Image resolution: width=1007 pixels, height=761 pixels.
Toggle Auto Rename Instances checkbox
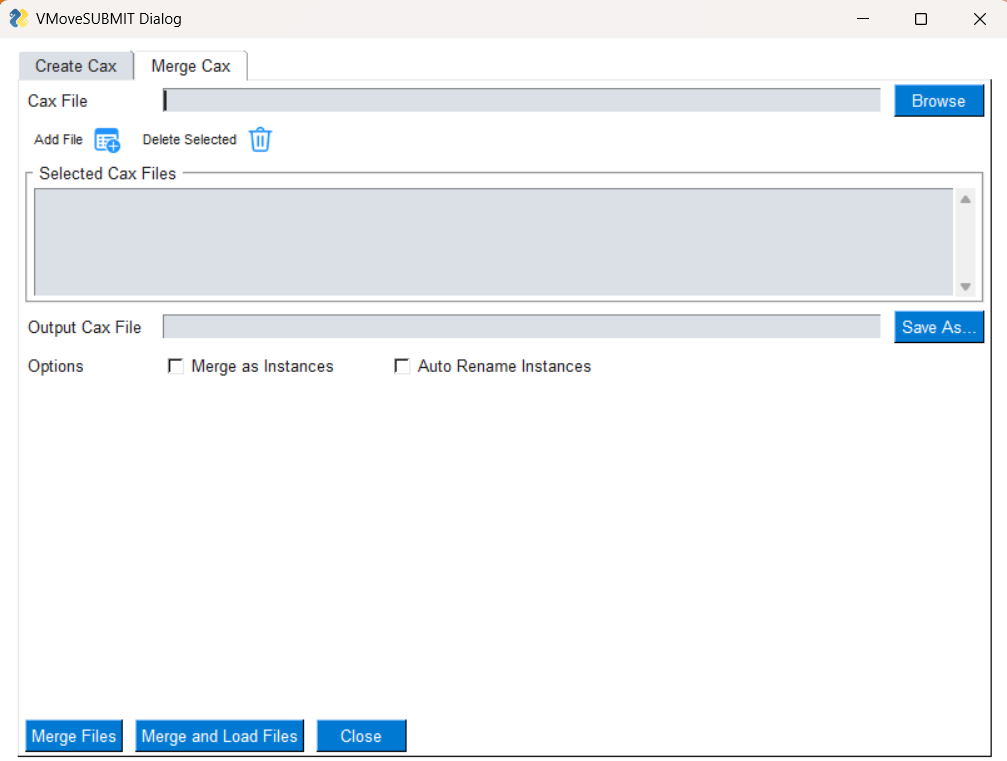tap(402, 366)
